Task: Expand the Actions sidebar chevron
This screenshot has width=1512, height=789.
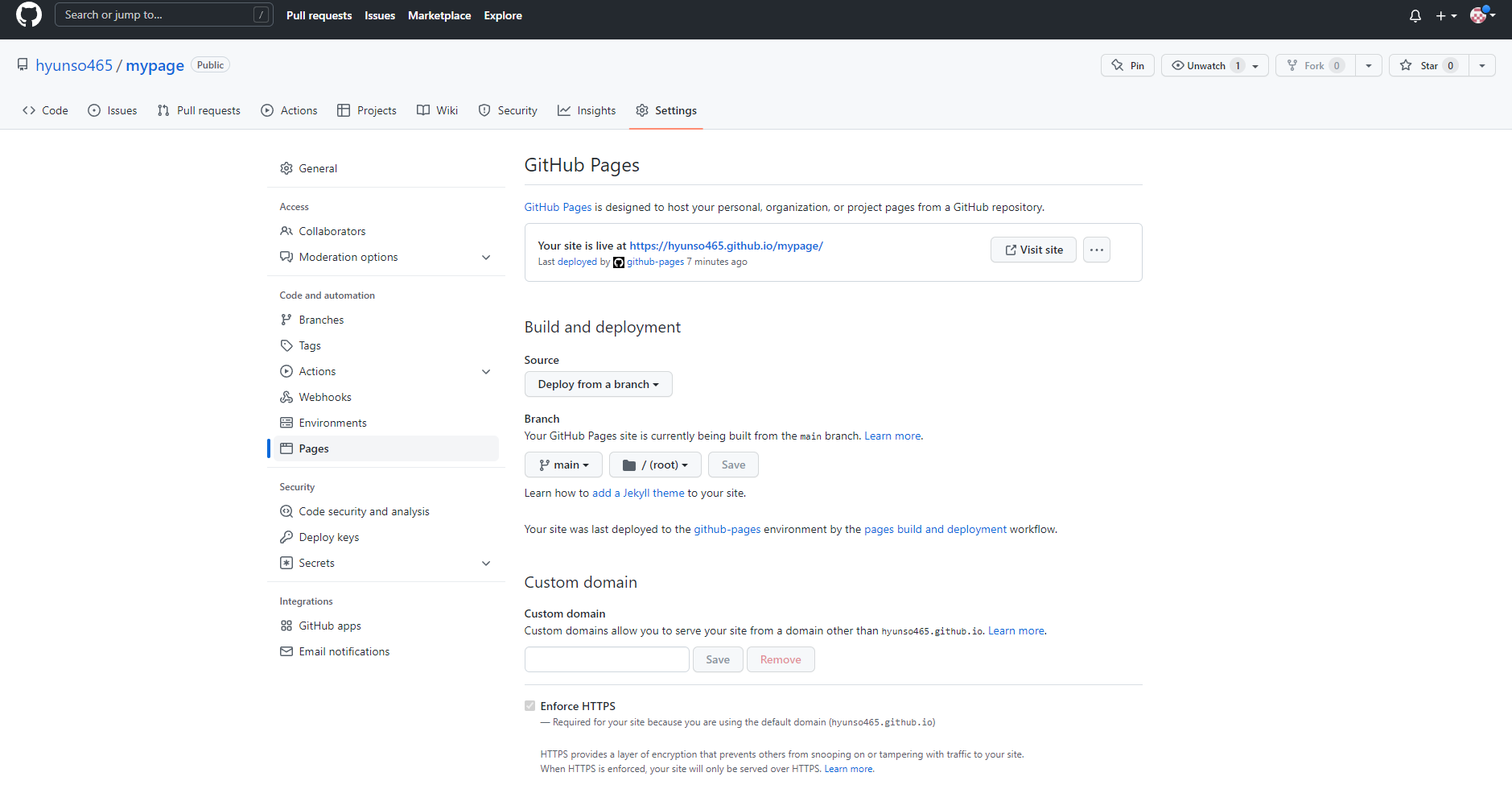Action: click(x=486, y=372)
